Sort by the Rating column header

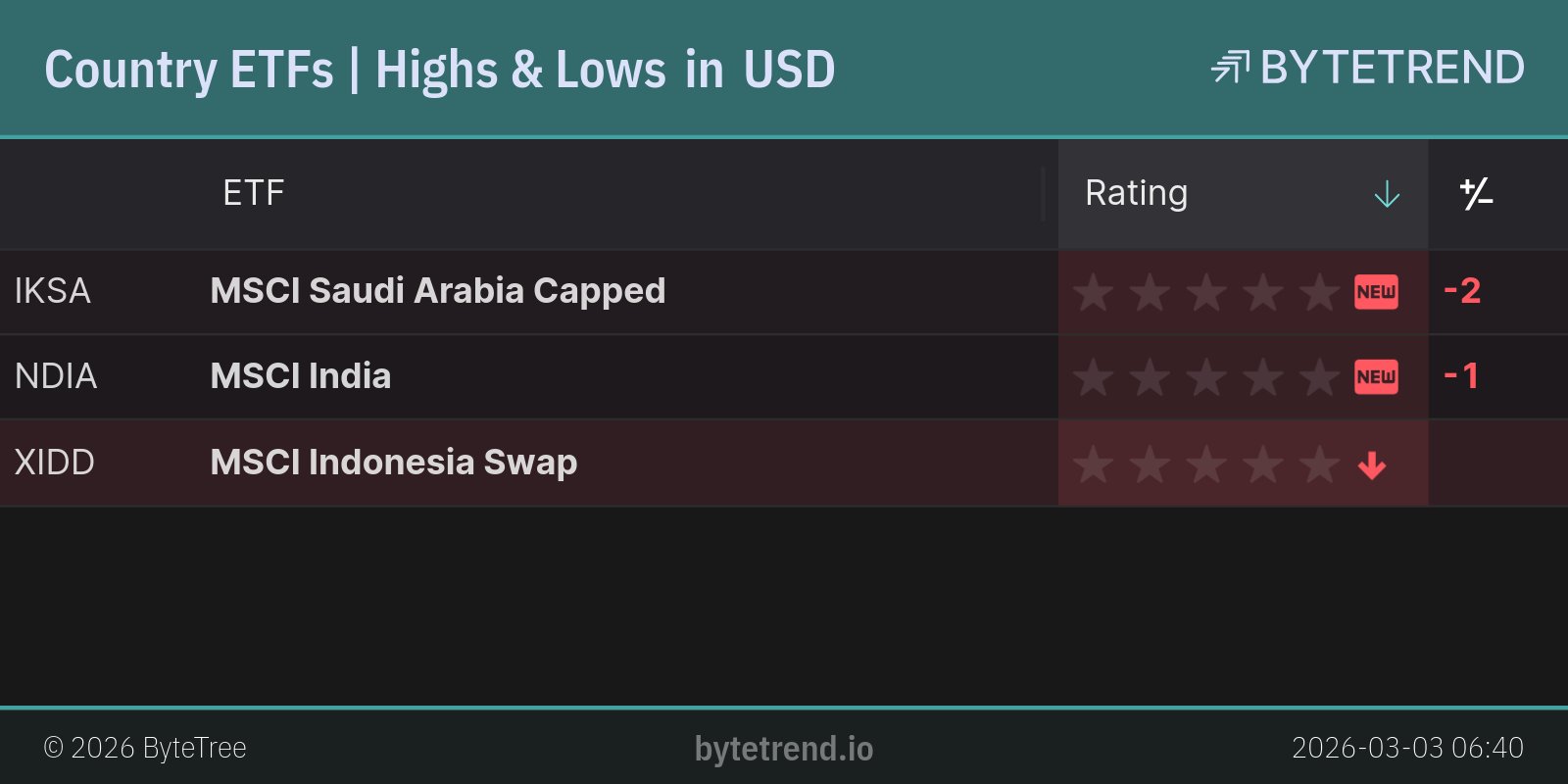[x=1136, y=193]
